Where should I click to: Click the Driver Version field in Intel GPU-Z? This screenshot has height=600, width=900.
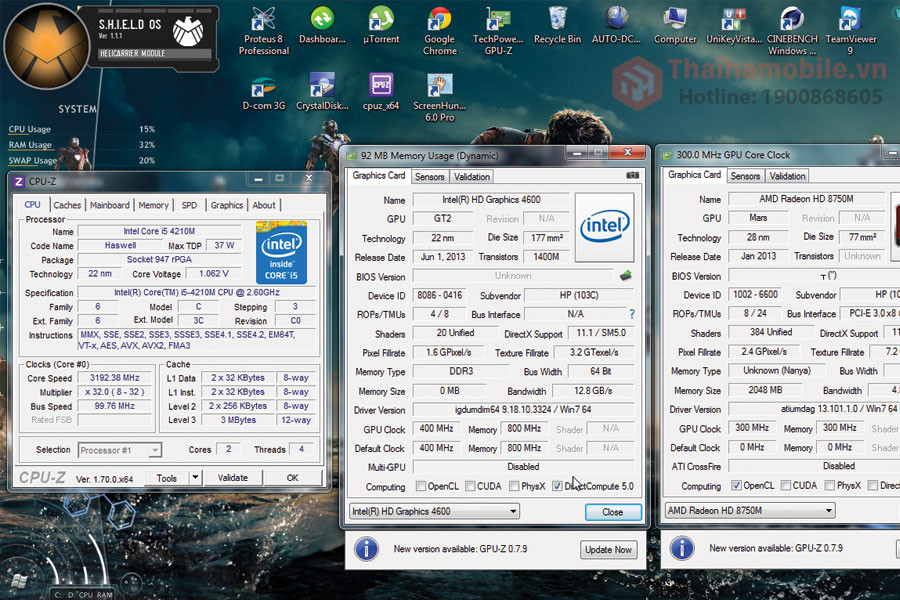point(523,410)
